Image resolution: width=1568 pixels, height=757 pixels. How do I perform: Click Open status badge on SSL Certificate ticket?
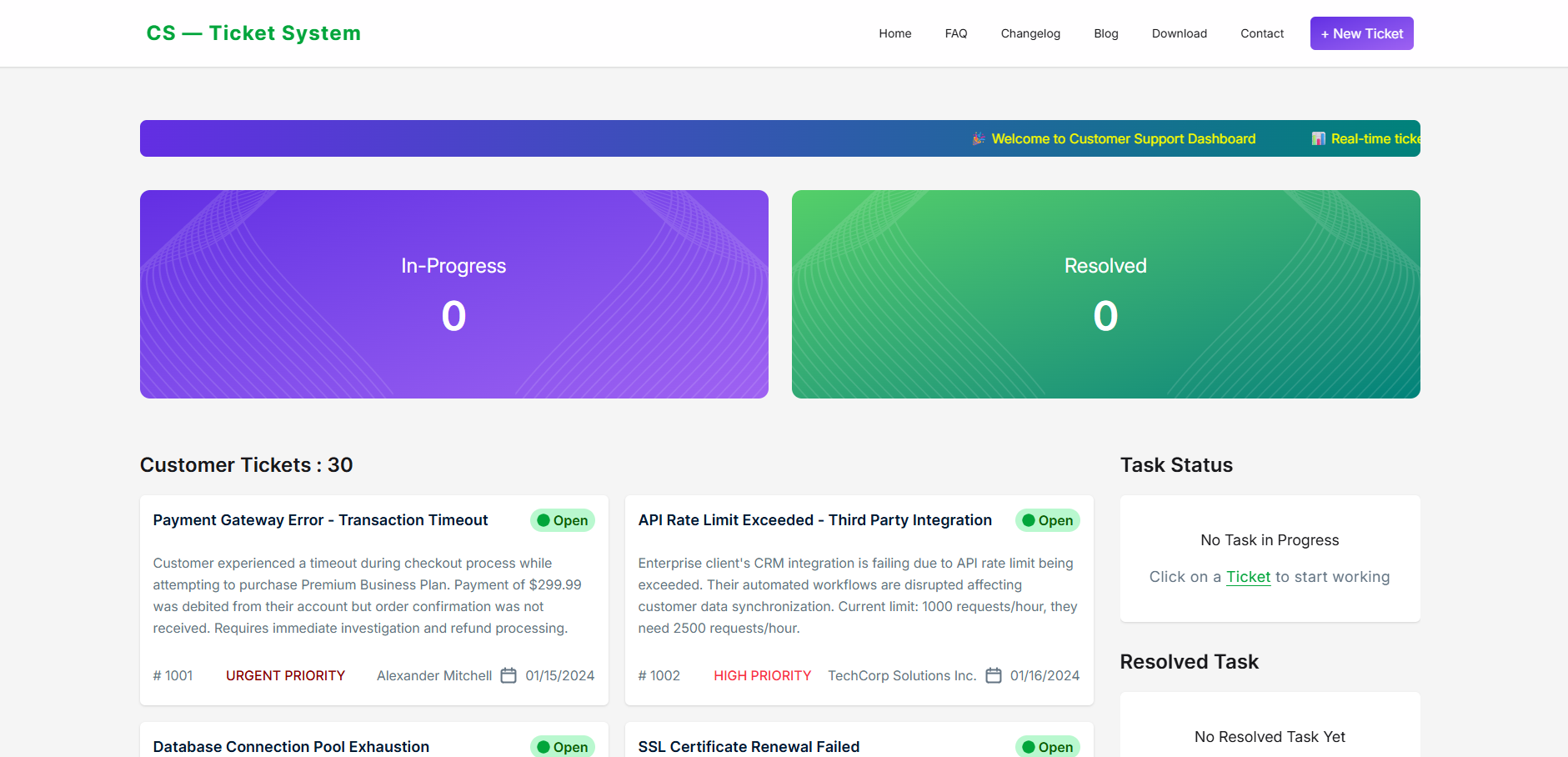pyautogui.click(x=1047, y=746)
